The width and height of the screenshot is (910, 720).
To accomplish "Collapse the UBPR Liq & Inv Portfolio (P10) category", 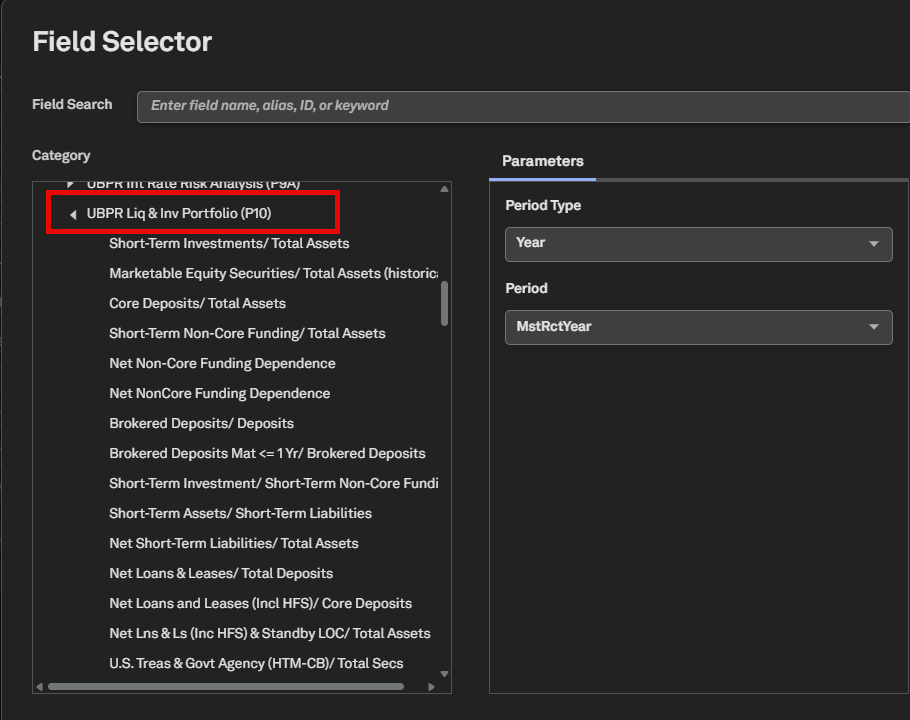I will coord(73,215).
